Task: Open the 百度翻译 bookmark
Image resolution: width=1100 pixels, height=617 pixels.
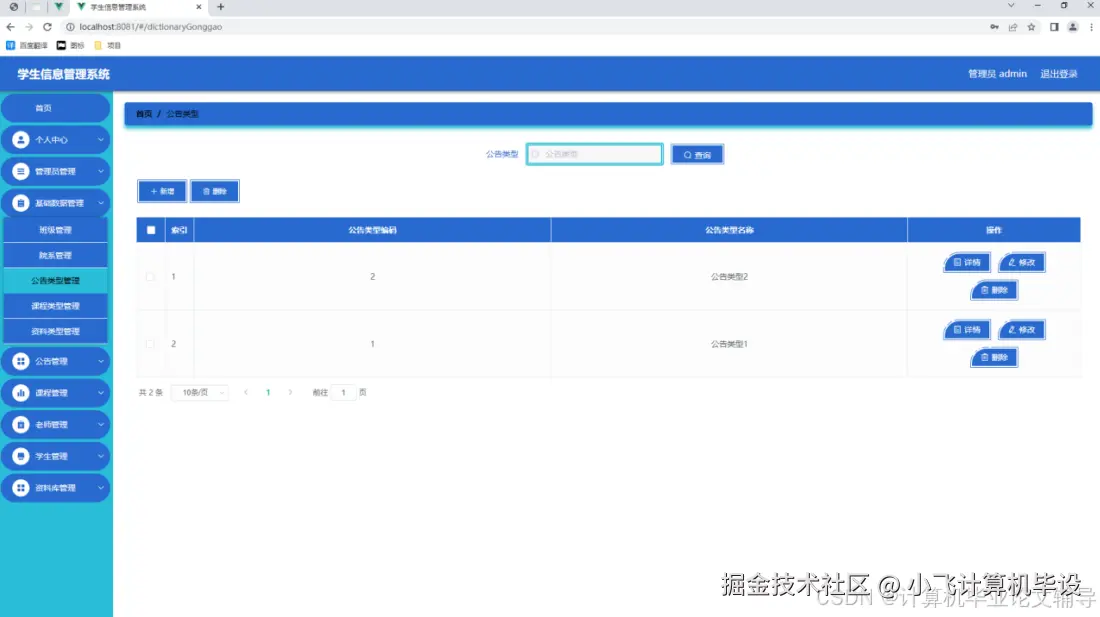Action: (27, 45)
